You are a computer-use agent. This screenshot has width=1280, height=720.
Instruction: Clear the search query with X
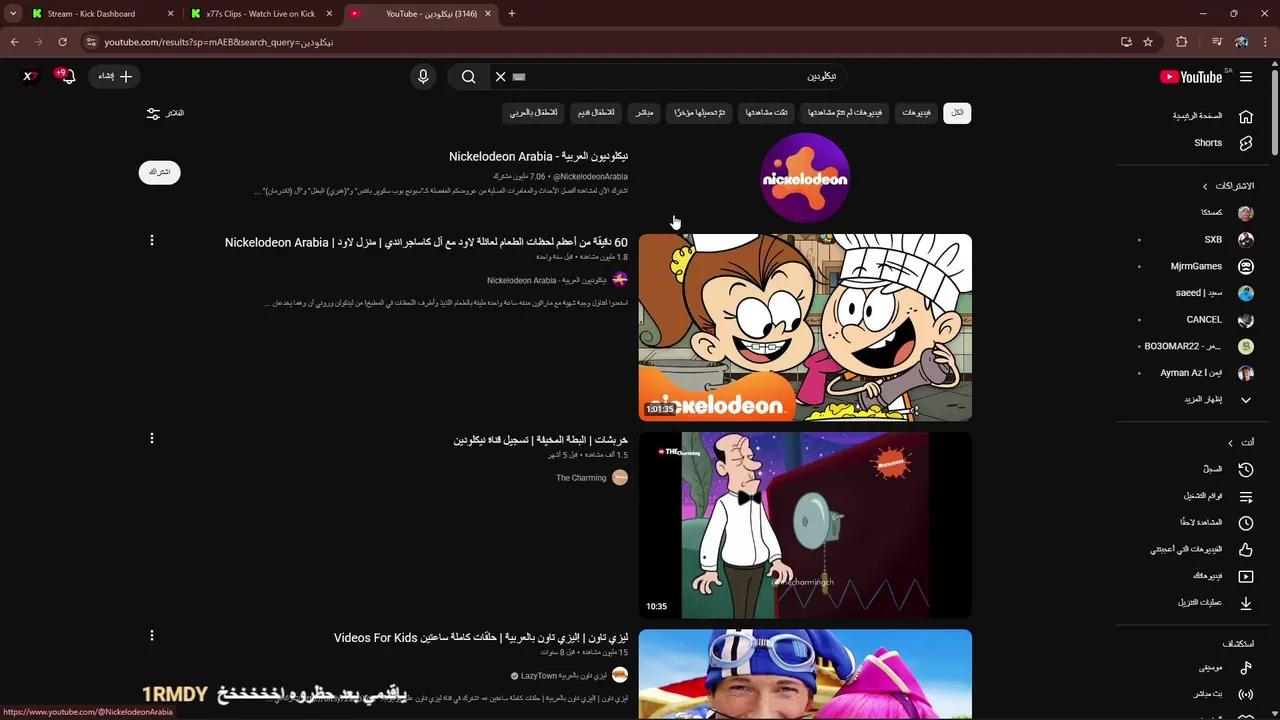[500, 77]
